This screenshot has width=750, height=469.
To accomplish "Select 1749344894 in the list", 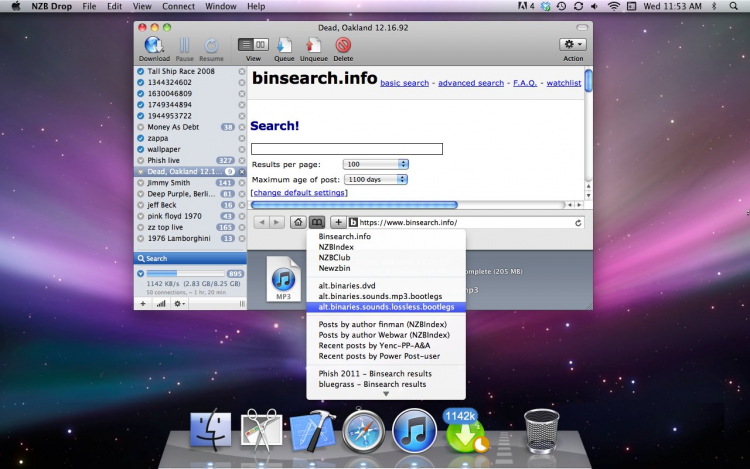I will tap(190, 105).
